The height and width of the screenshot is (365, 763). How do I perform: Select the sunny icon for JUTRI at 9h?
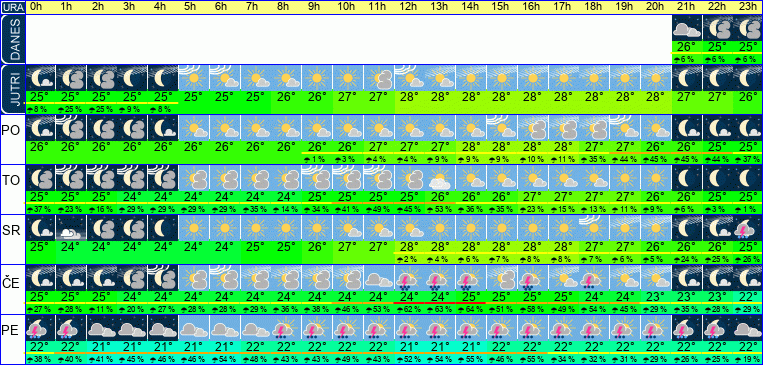click(x=317, y=78)
